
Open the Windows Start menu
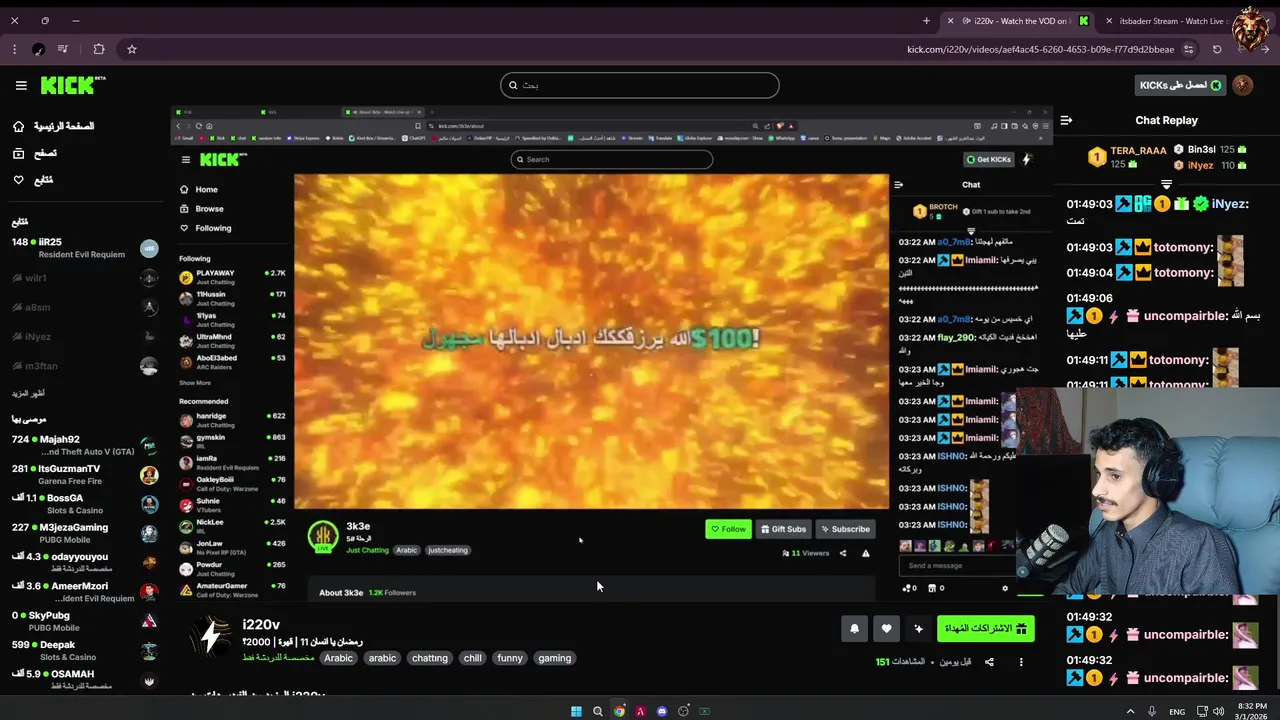[576, 711]
